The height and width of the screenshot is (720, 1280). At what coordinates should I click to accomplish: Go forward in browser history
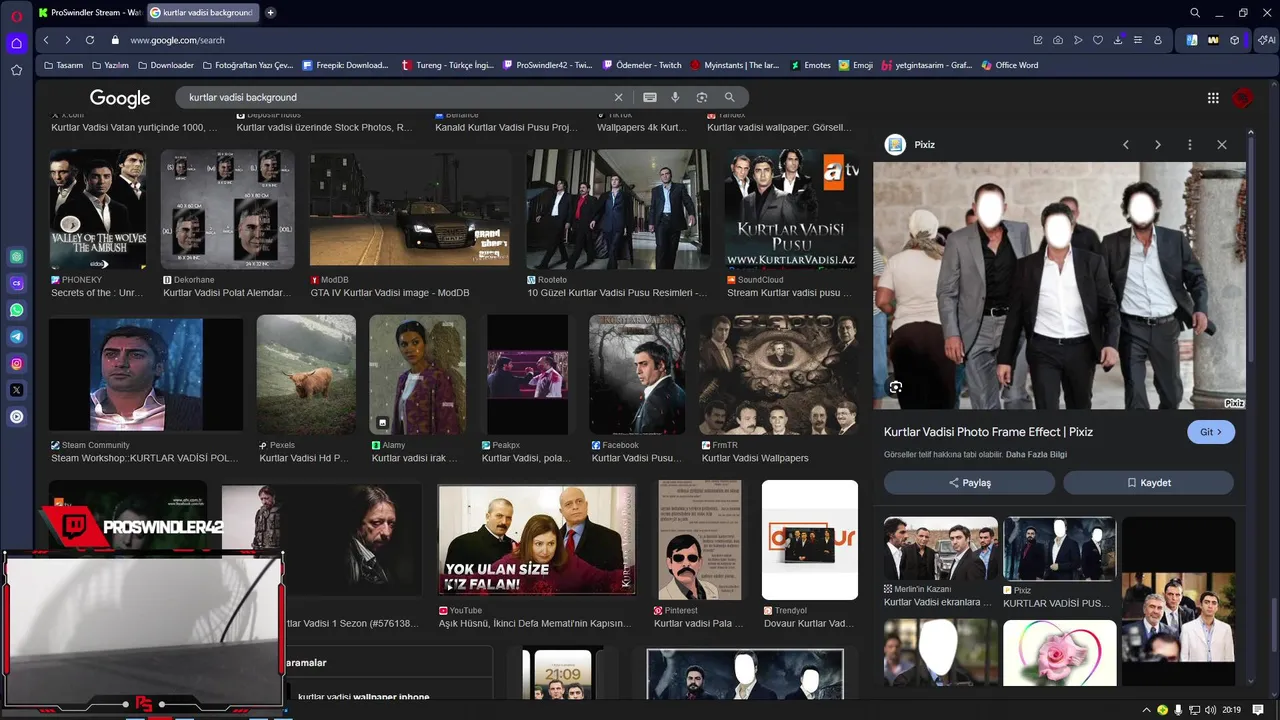point(67,40)
